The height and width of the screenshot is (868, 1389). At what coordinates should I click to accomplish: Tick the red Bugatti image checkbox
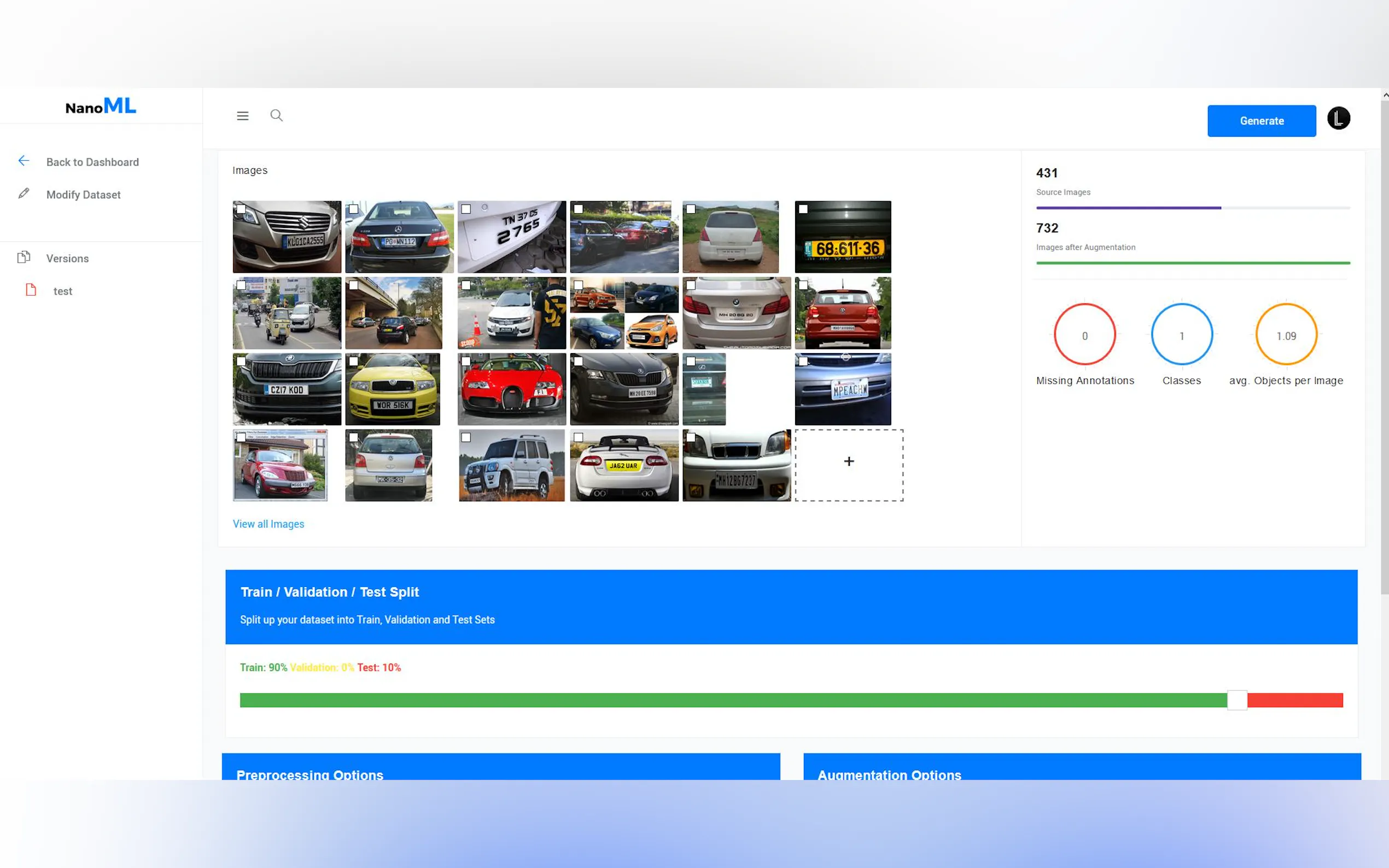coord(466,361)
